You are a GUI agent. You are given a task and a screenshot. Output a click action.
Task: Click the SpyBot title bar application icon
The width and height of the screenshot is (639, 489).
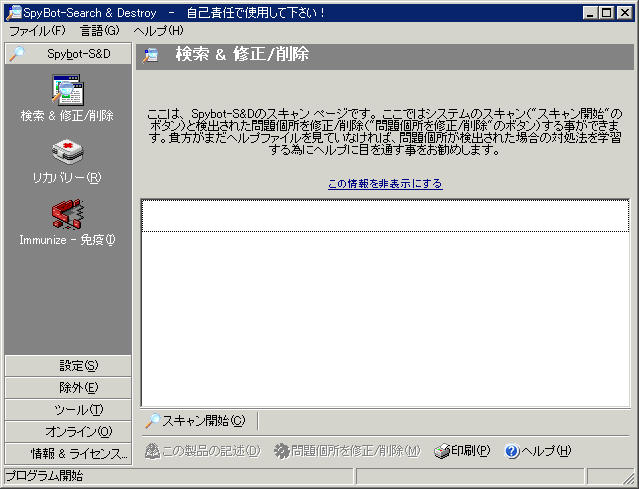14,13
